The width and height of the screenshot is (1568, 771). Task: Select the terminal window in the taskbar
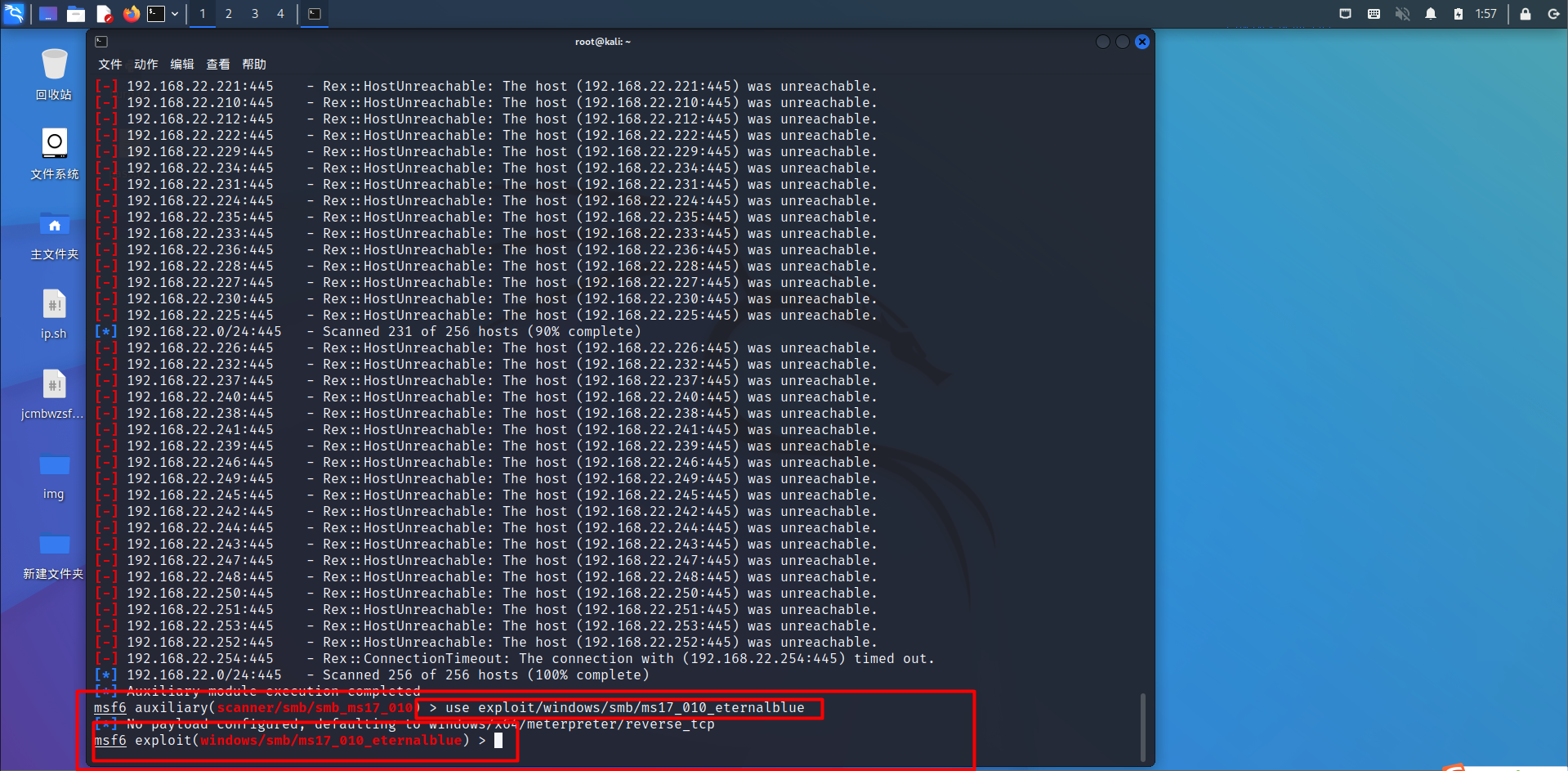point(315,14)
